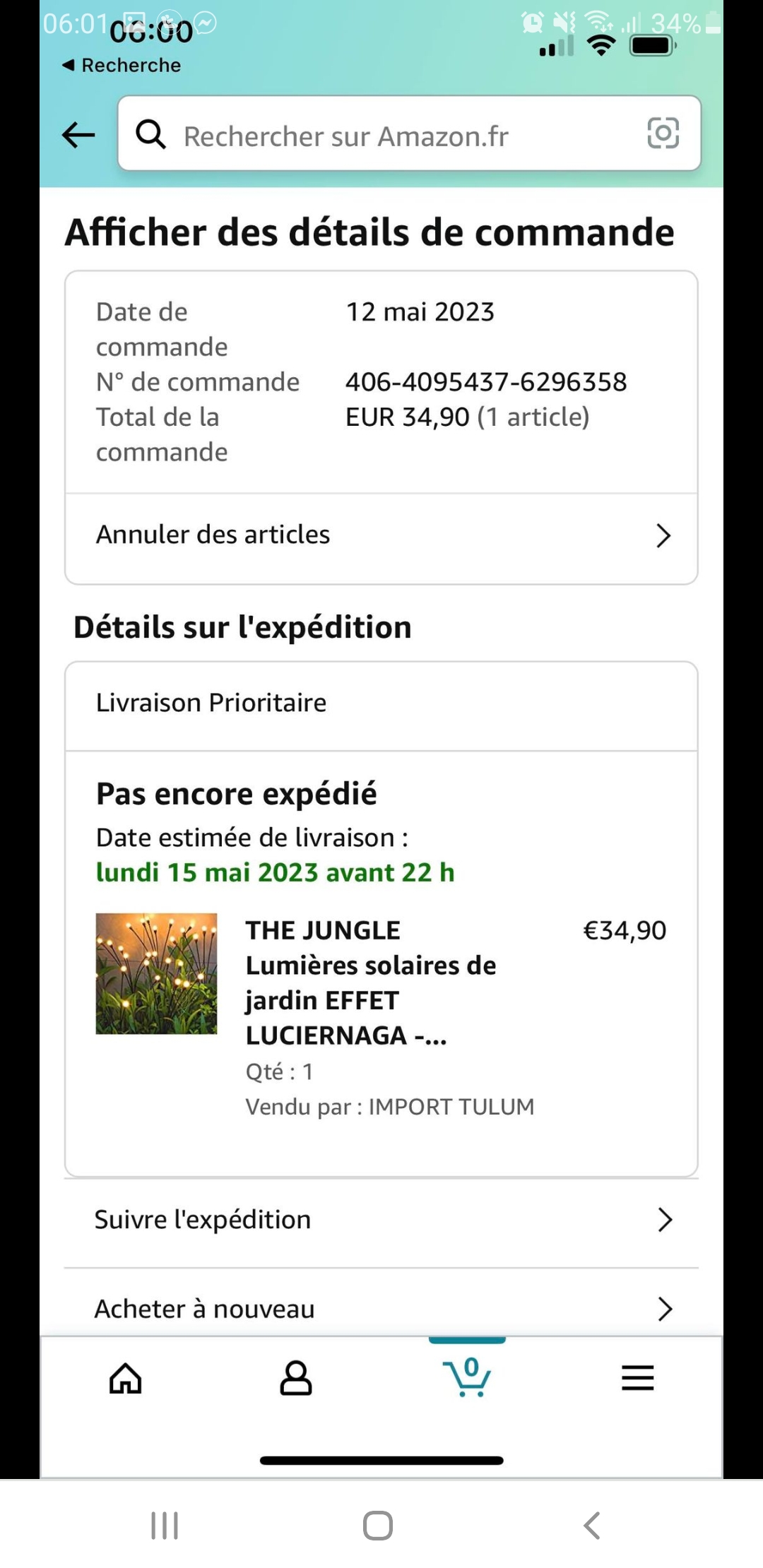The image size is (763, 1568).
Task: Open THE JUNGLE Lumières solaires product title
Action: coord(370,982)
